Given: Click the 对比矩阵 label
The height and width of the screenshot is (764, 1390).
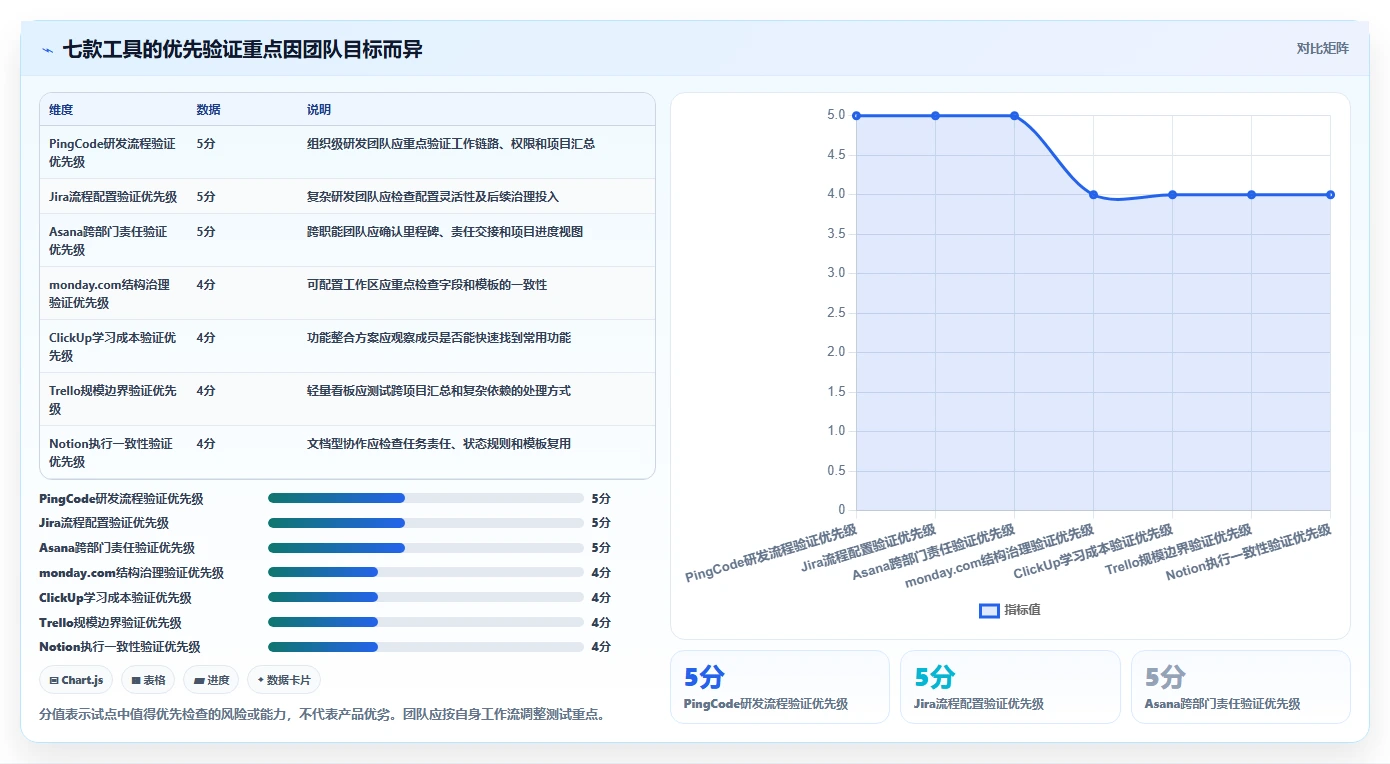Looking at the screenshot, I should [x=1322, y=48].
